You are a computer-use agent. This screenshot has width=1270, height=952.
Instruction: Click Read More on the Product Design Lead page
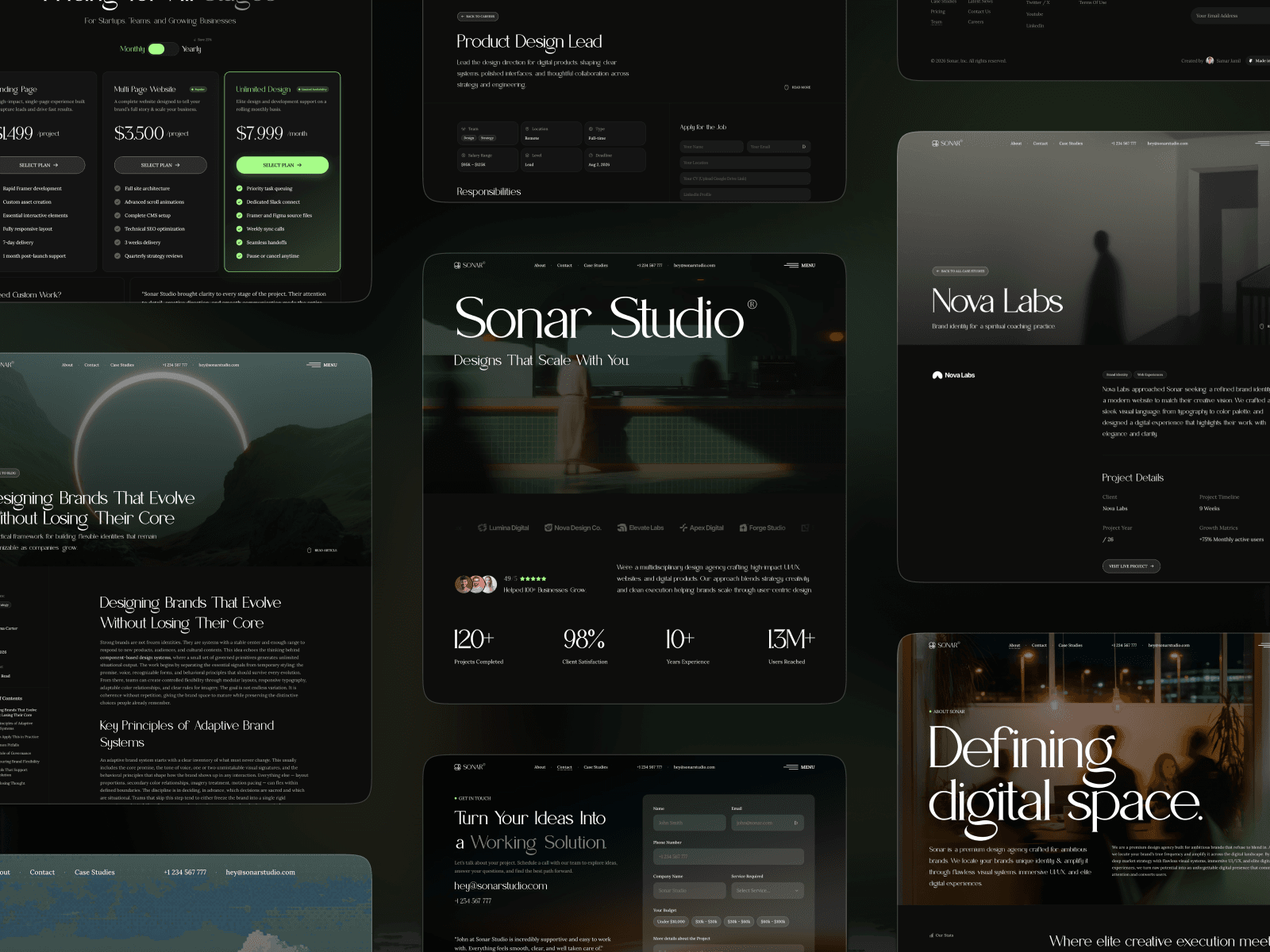[798, 87]
